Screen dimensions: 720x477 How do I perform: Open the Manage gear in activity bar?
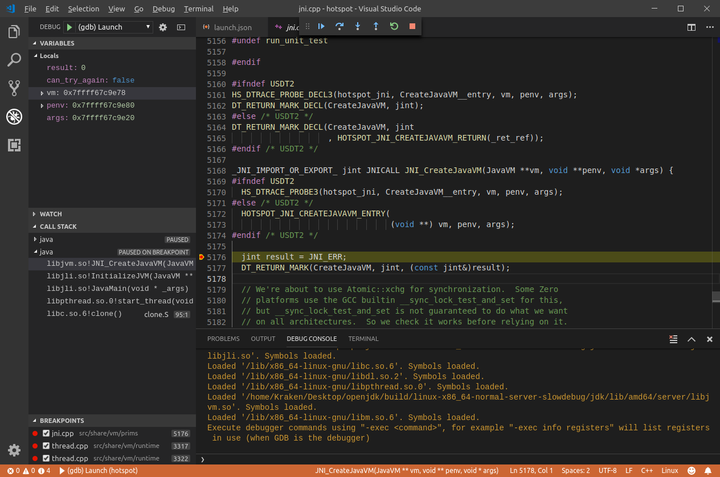pyautogui.click(x=14, y=450)
